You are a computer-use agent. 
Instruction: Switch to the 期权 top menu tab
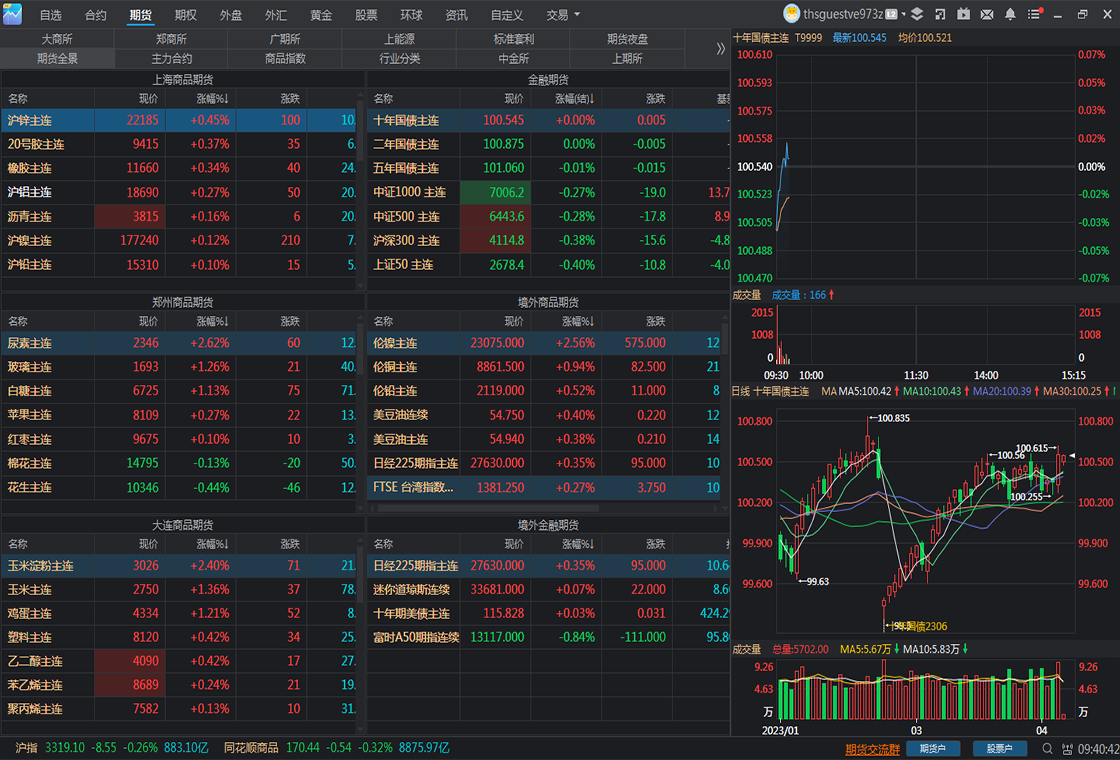click(x=186, y=14)
